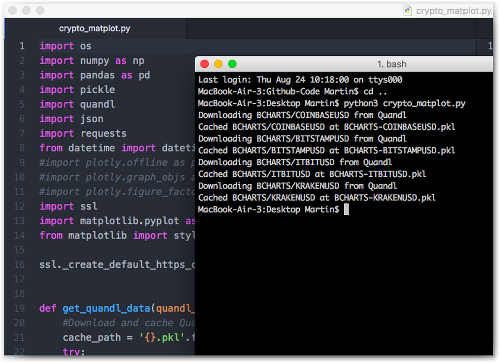This screenshot has height=363, width=500.
Task: Click the 1. bash terminal title
Action: tap(392, 64)
